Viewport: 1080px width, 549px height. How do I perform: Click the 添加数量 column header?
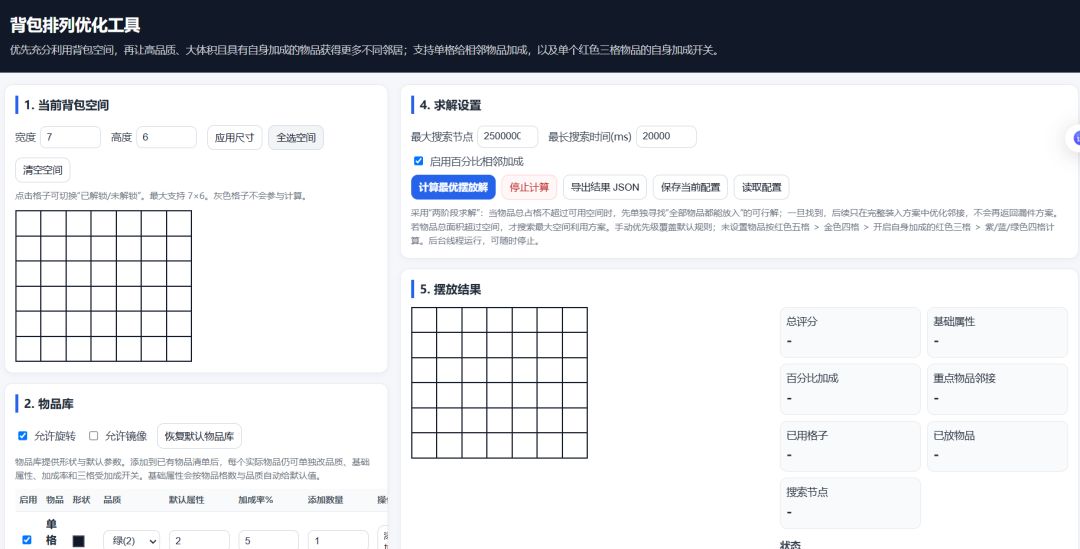[x=326, y=499]
